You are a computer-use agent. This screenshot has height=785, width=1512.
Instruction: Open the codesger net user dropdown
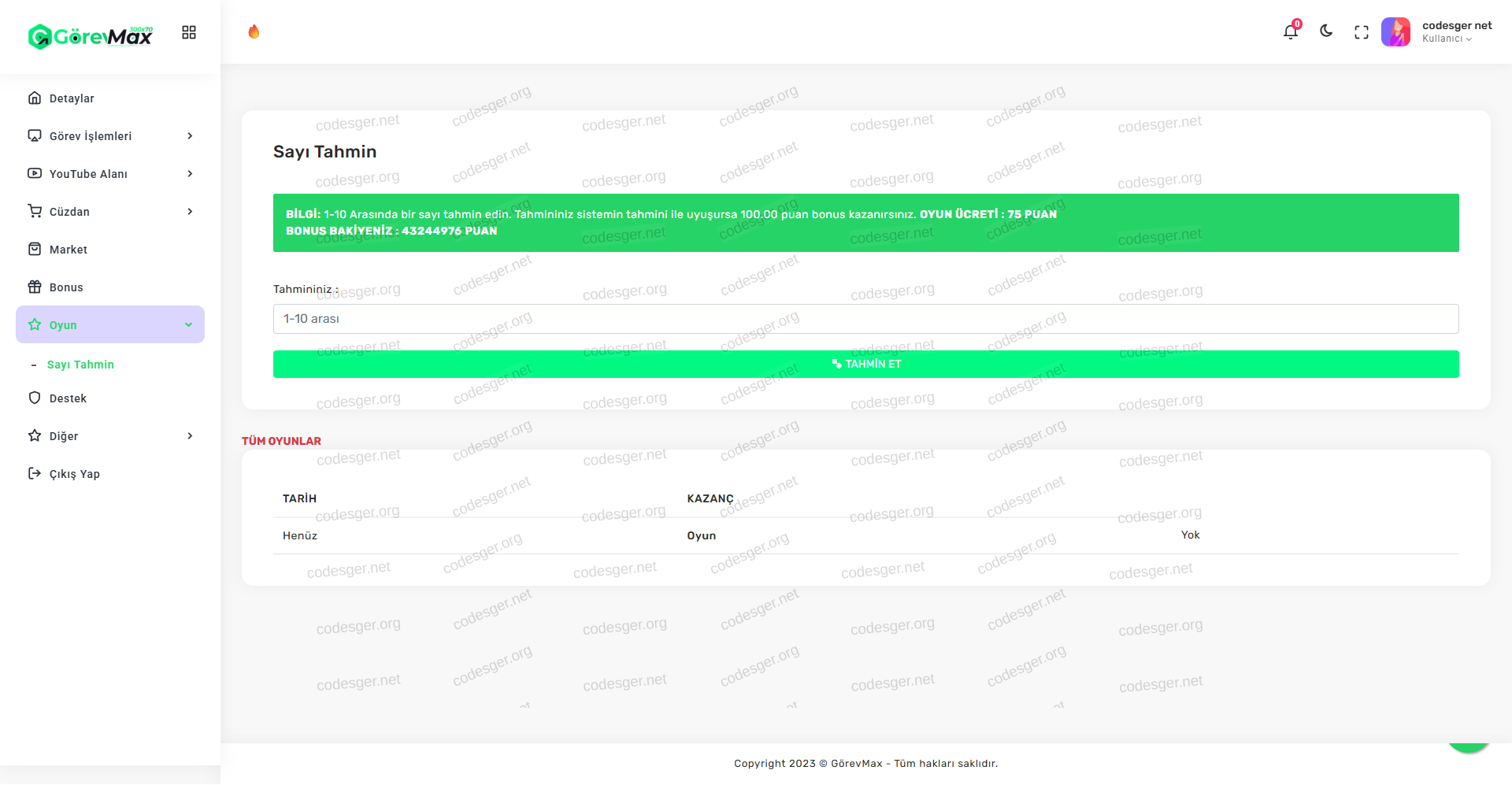click(x=1456, y=31)
